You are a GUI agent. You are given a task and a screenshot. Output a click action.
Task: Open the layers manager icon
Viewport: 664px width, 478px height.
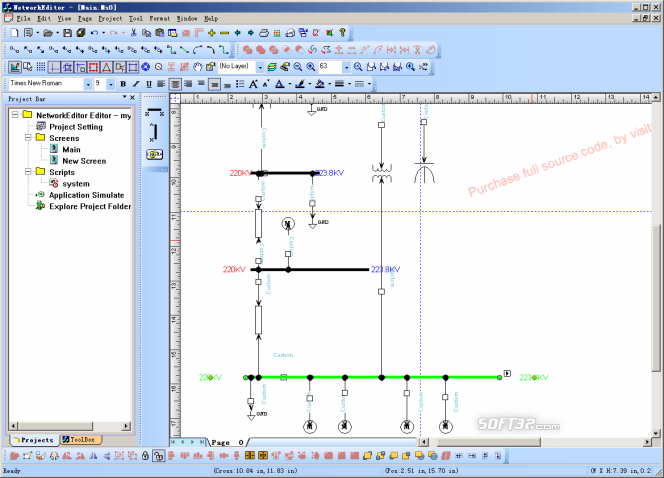[272, 67]
